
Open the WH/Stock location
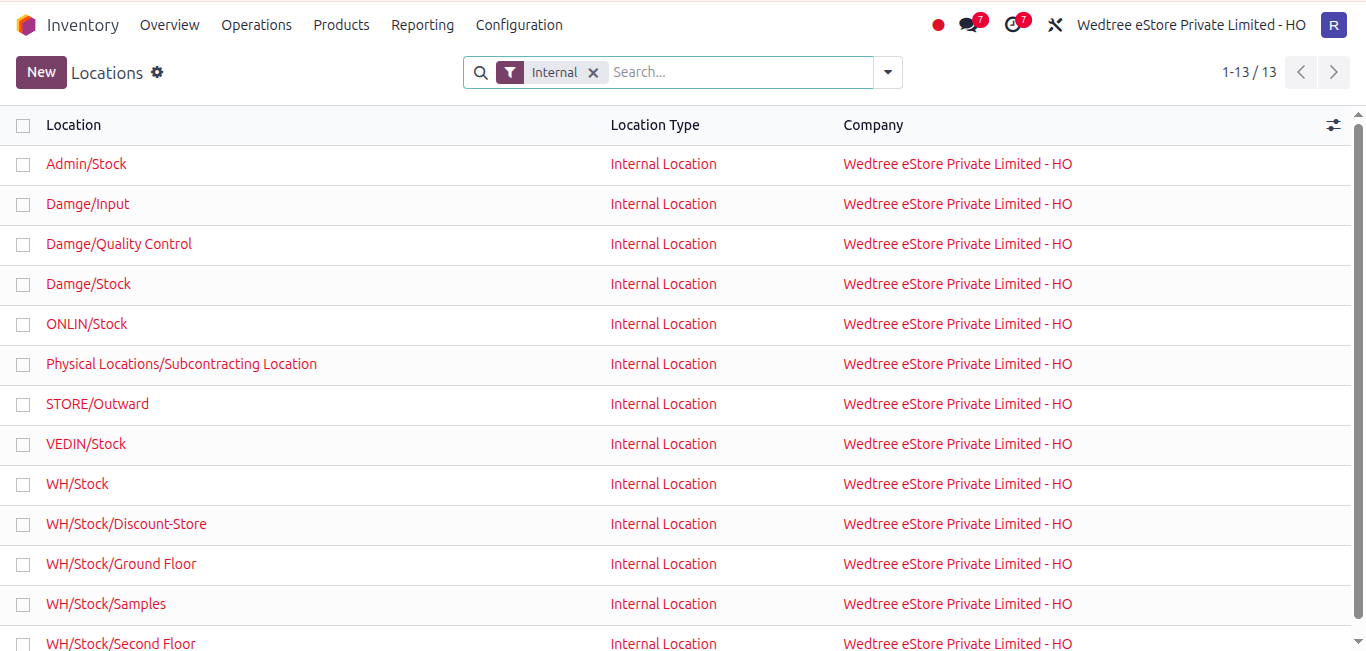tap(77, 484)
